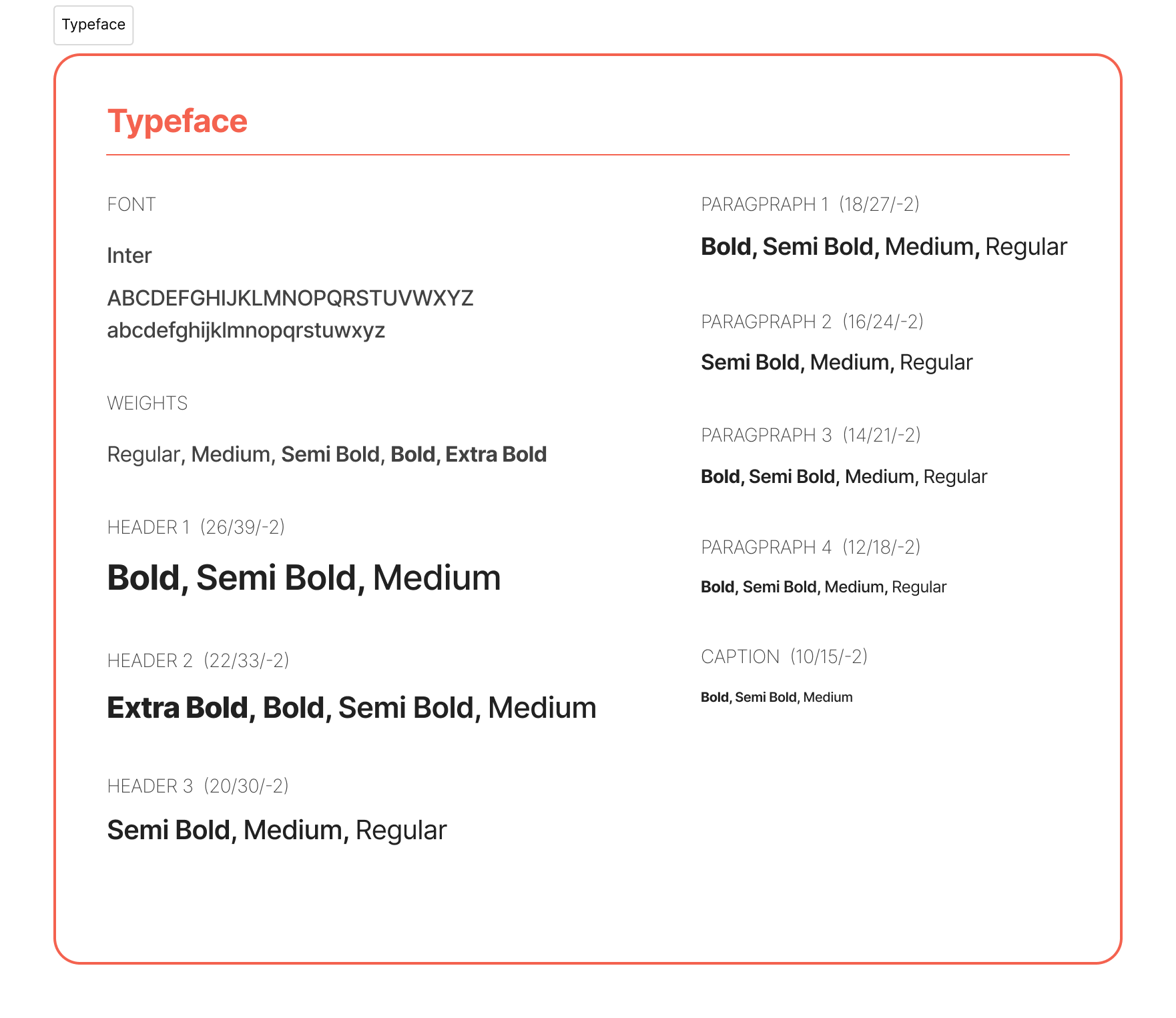Click the sample text under HEADER 3

tap(277, 831)
